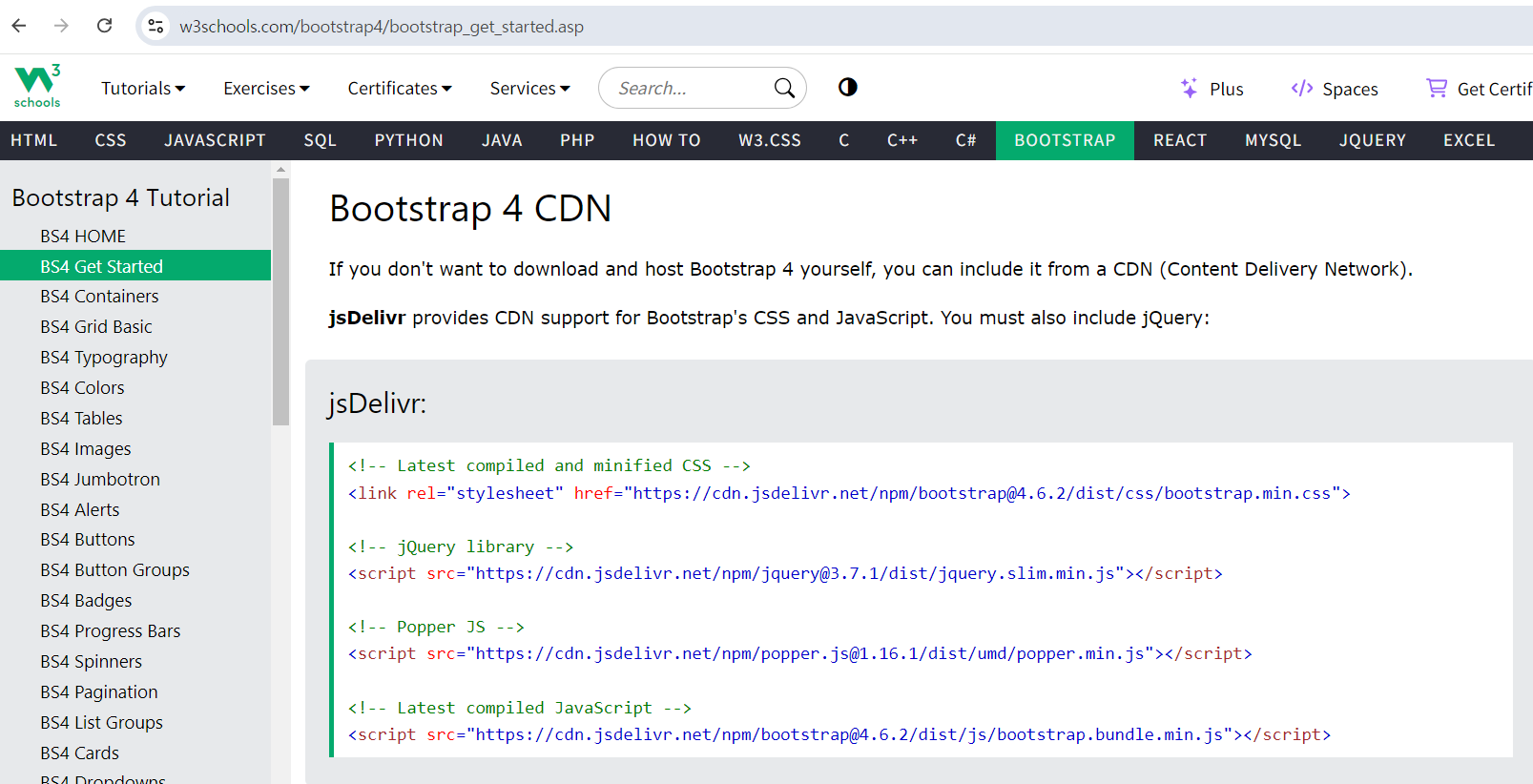Open BS4 HOME in the sidebar

135,236
